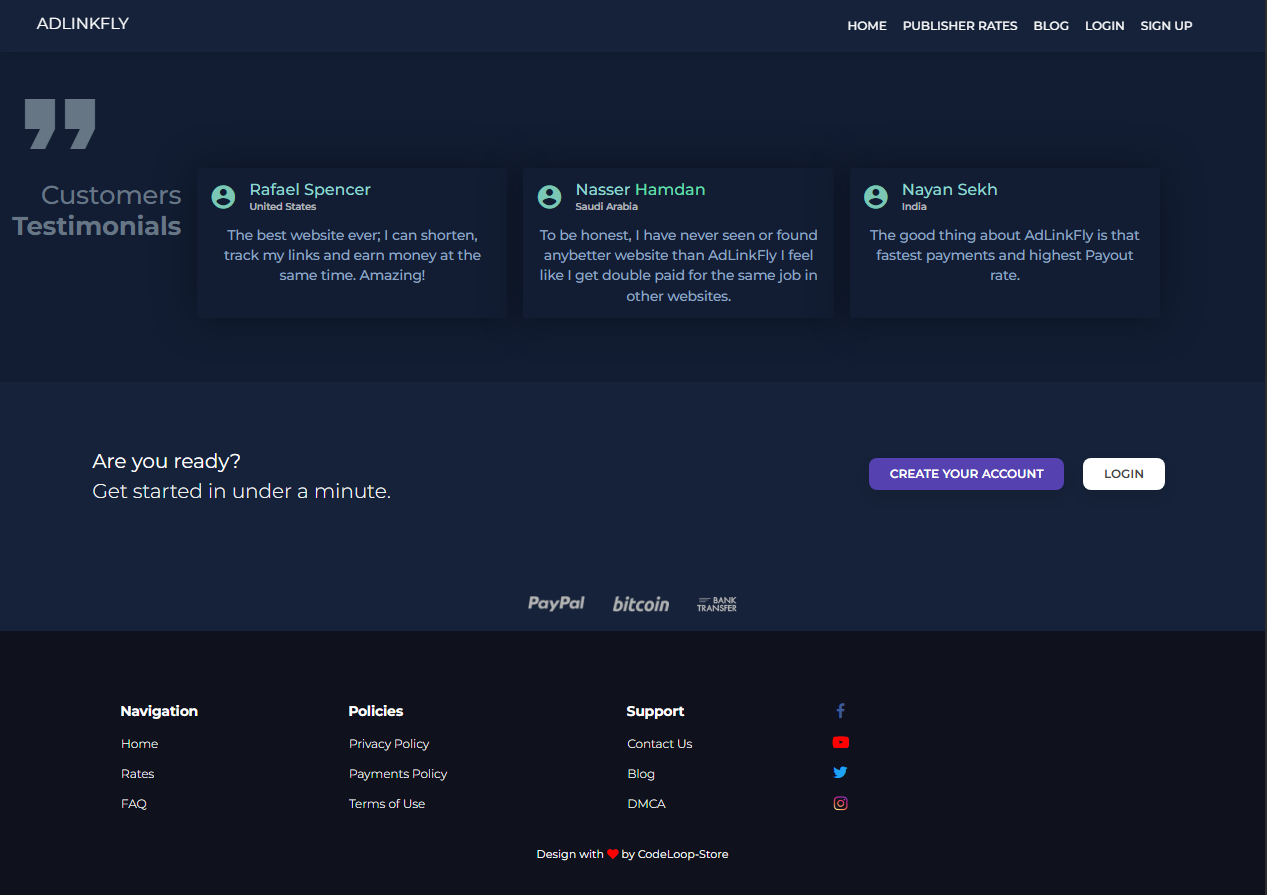Click the 'United States' country label

click(283, 207)
